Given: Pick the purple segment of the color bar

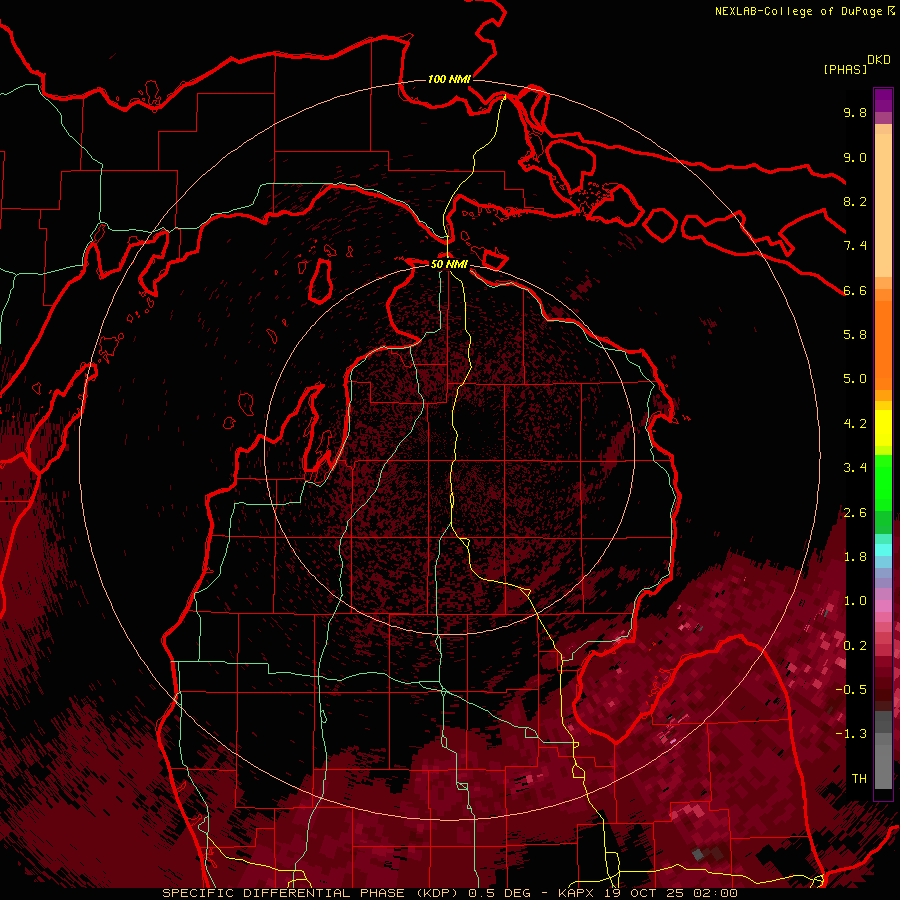Looking at the screenshot, I should 883,100.
